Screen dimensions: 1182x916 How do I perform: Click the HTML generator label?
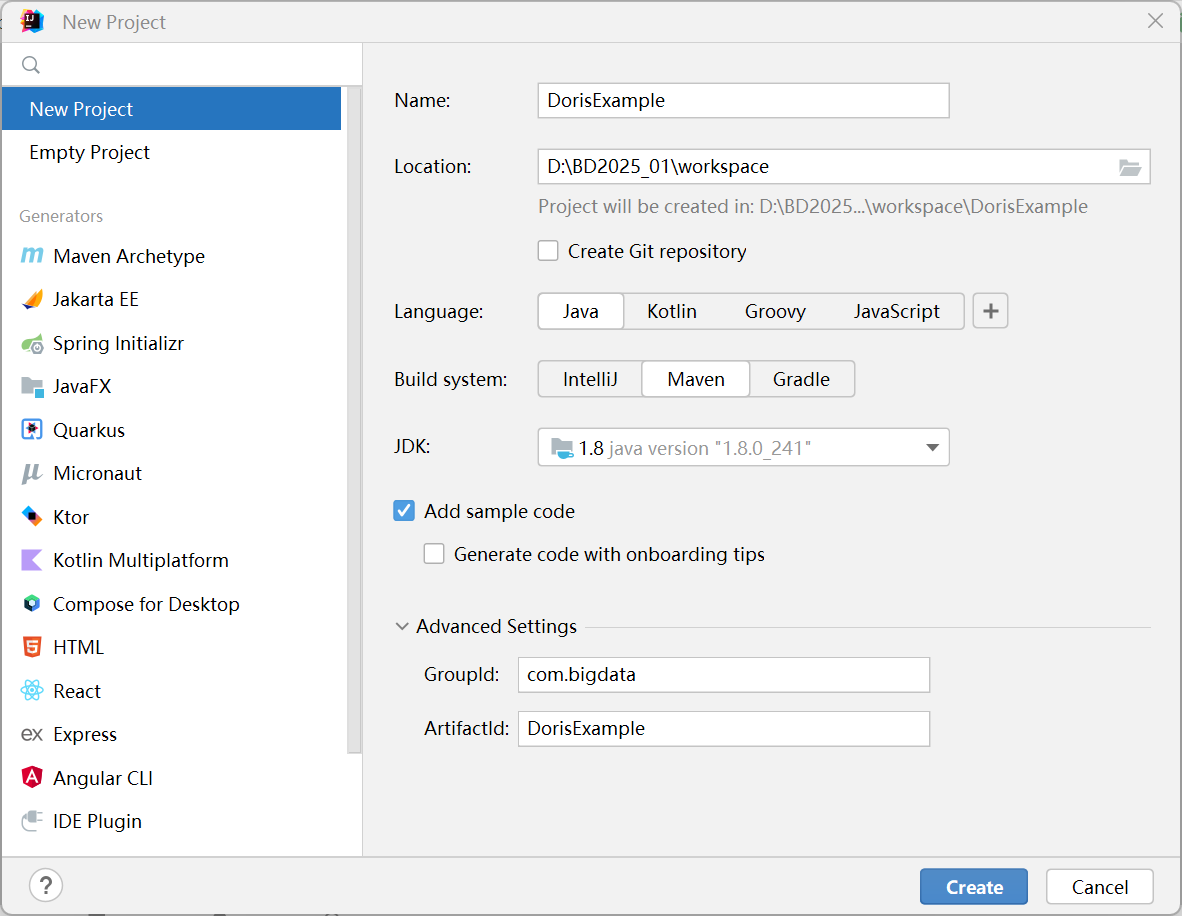click(78, 648)
